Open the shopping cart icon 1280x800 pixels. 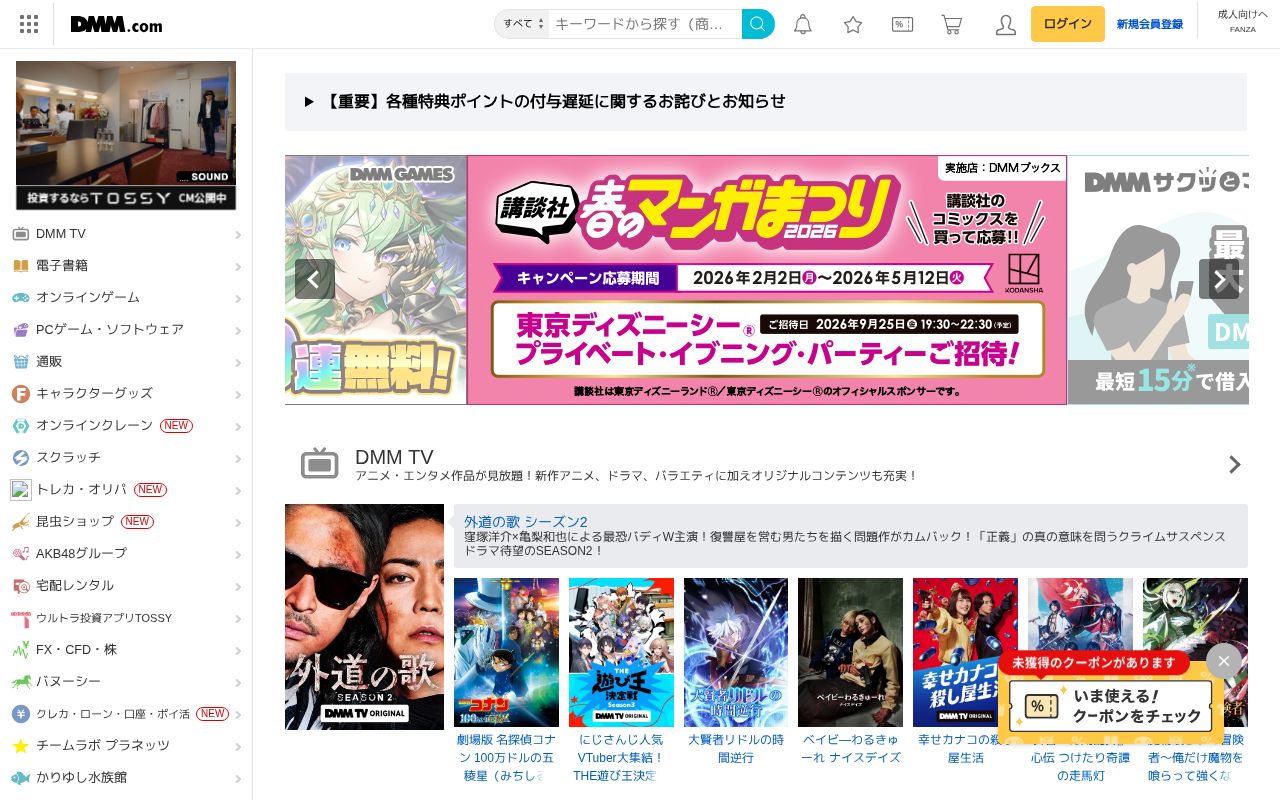point(952,23)
